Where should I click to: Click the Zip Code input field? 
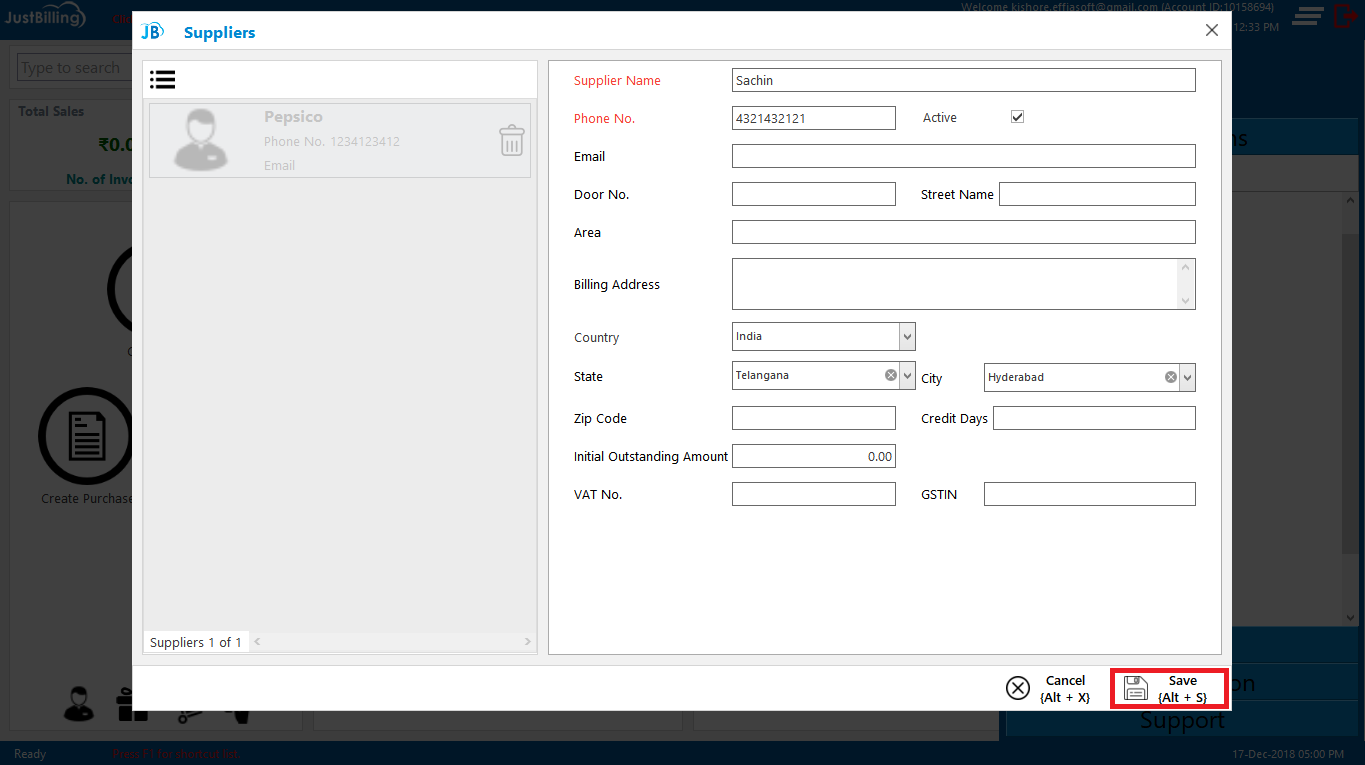coord(814,418)
